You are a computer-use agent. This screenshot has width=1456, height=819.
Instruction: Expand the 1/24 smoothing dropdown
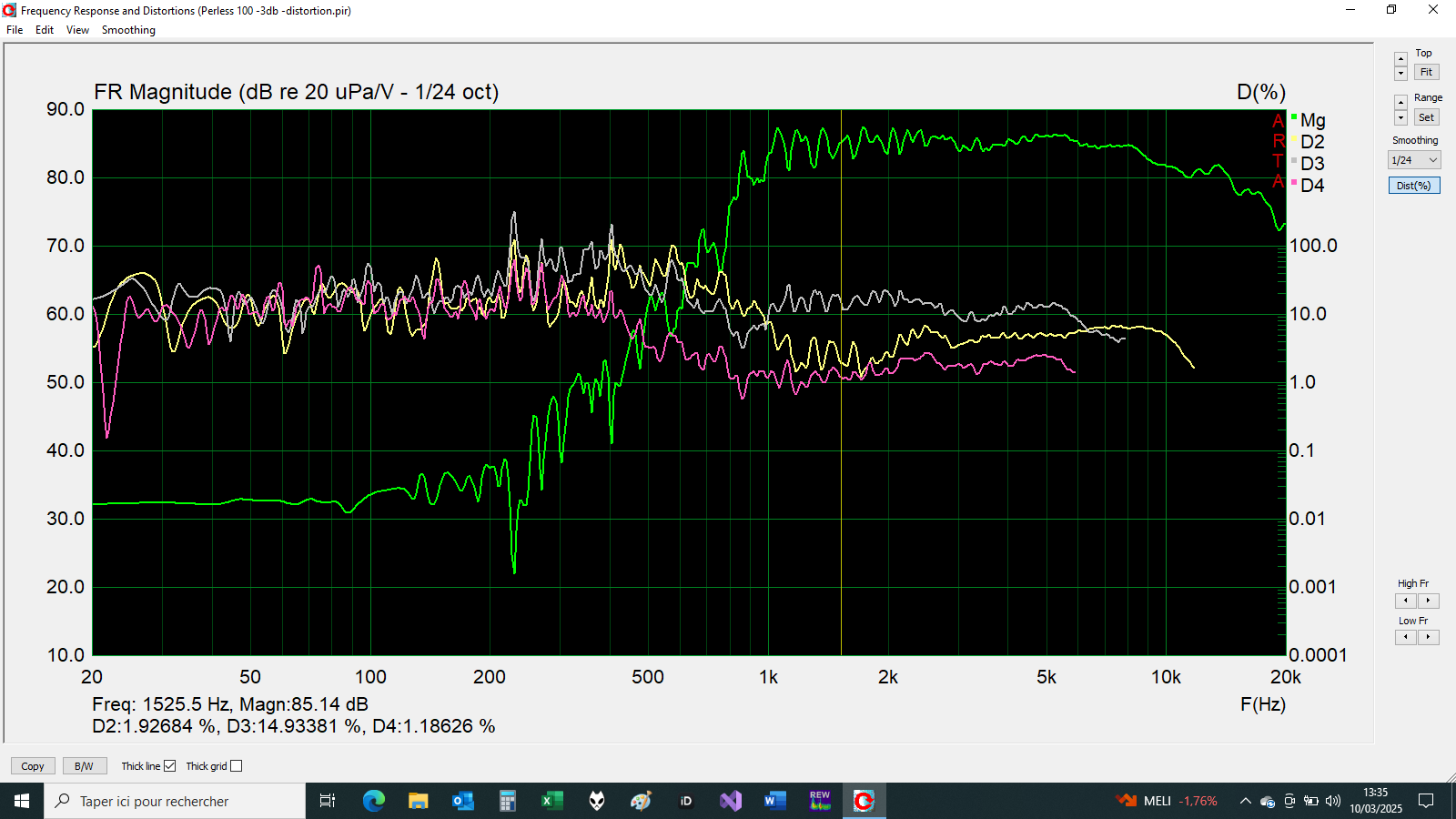(1413, 160)
